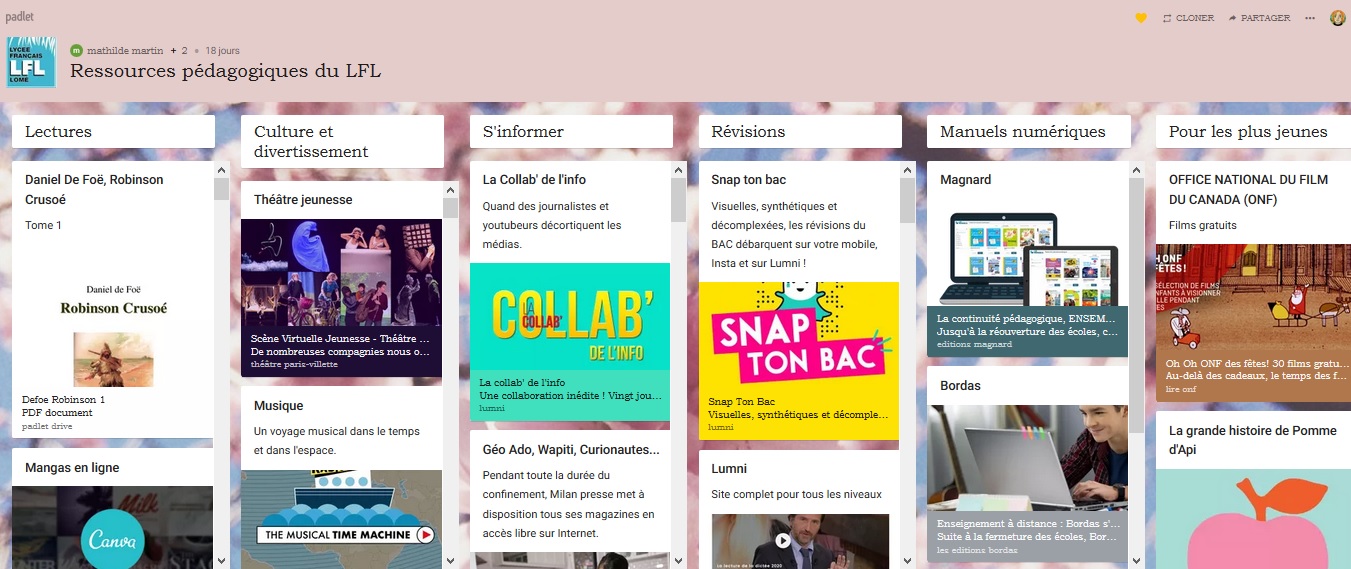Image resolution: width=1351 pixels, height=569 pixels.
Task: Open the Mangas en ligne post title
Action: (x=72, y=467)
